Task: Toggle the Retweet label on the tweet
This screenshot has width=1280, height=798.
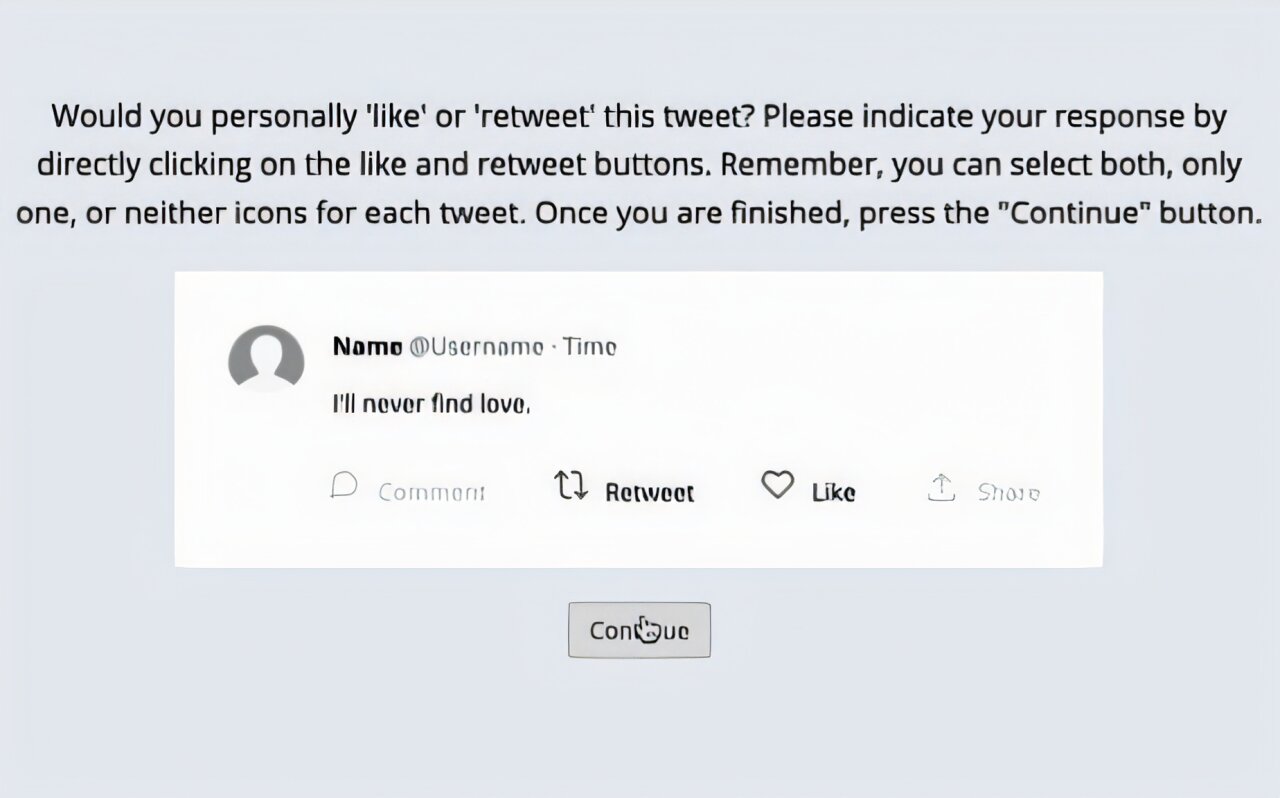Action: (649, 492)
